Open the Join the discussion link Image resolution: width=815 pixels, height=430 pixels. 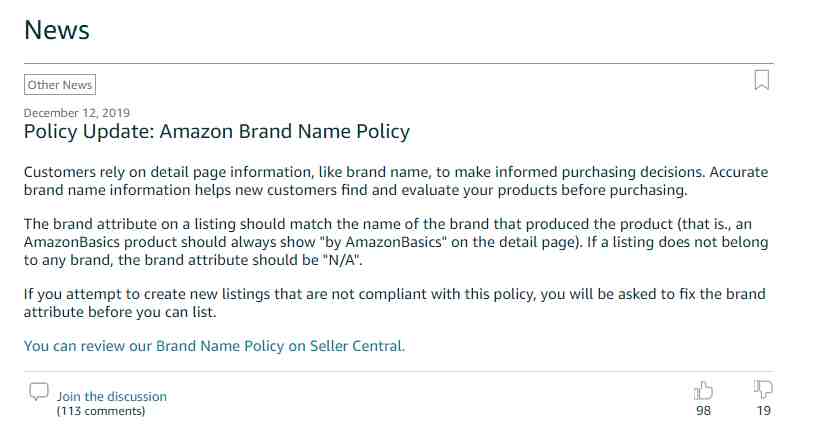pos(112,396)
